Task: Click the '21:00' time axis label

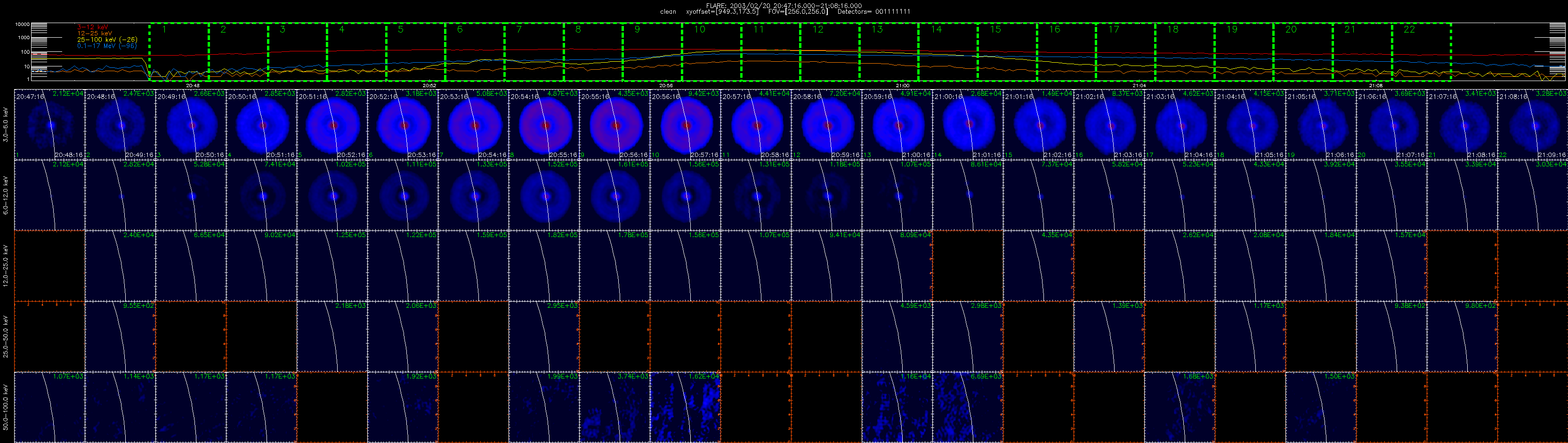Action: coord(903,86)
